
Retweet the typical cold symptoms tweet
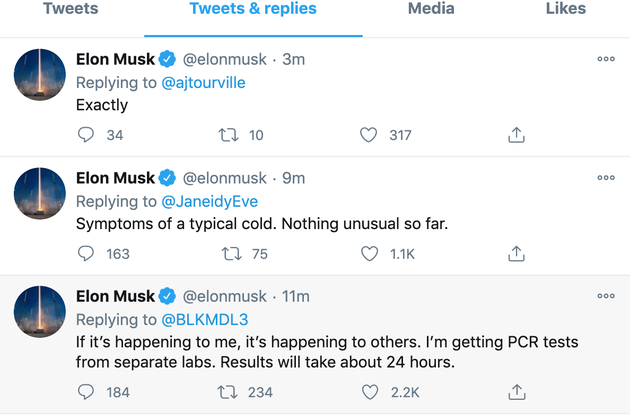click(227, 254)
